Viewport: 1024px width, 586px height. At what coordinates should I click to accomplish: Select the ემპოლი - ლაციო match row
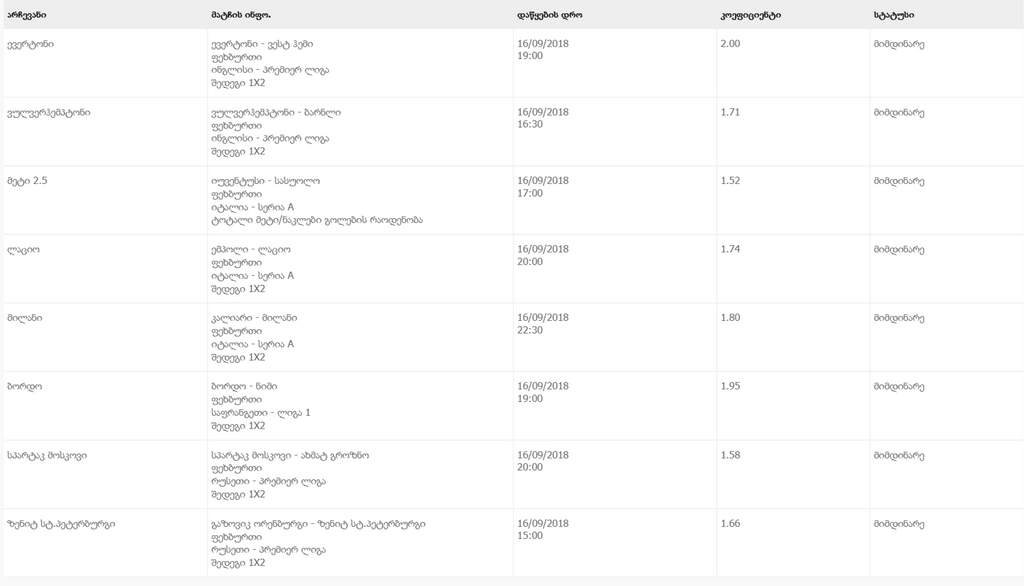pyautogui.click(x=512, y=269)
